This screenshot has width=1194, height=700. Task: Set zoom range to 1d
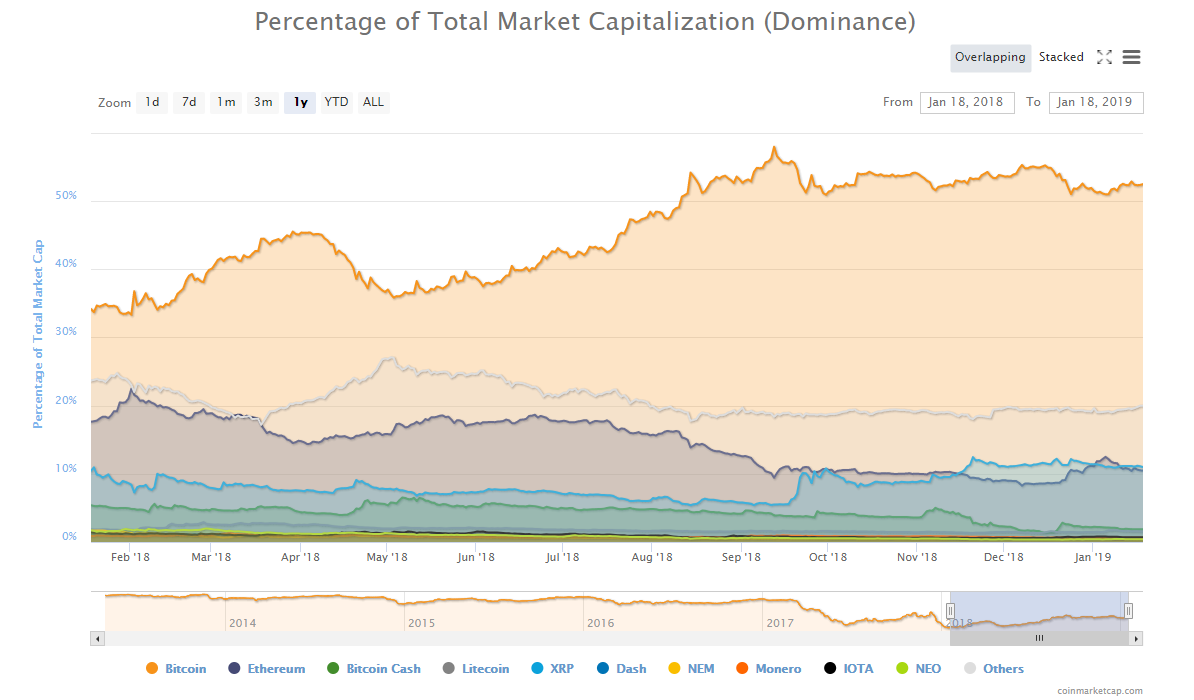pyautogui.click(x=152, y=102)
